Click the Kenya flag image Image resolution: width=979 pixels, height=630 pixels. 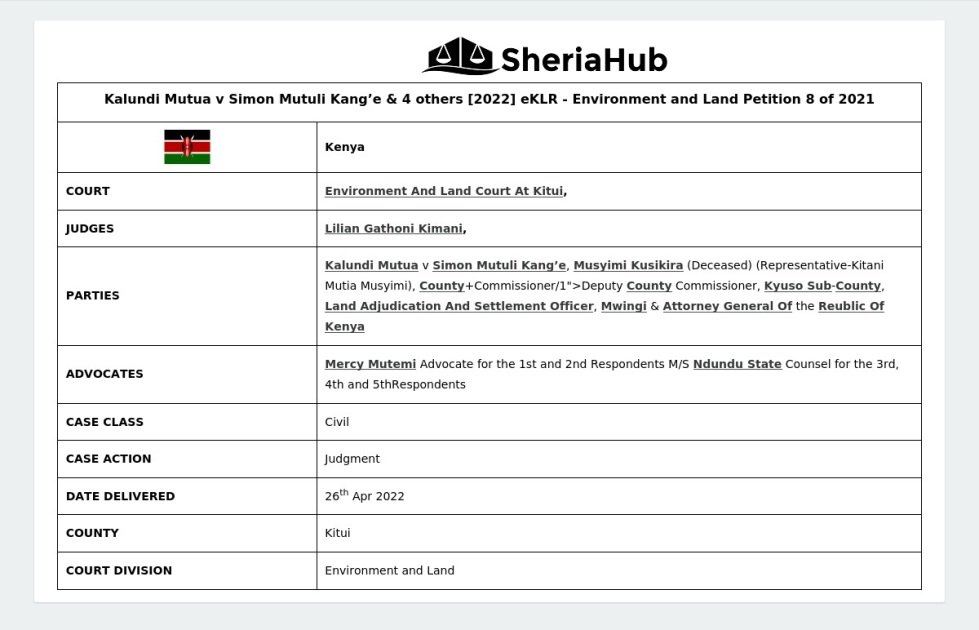(187, 147)
